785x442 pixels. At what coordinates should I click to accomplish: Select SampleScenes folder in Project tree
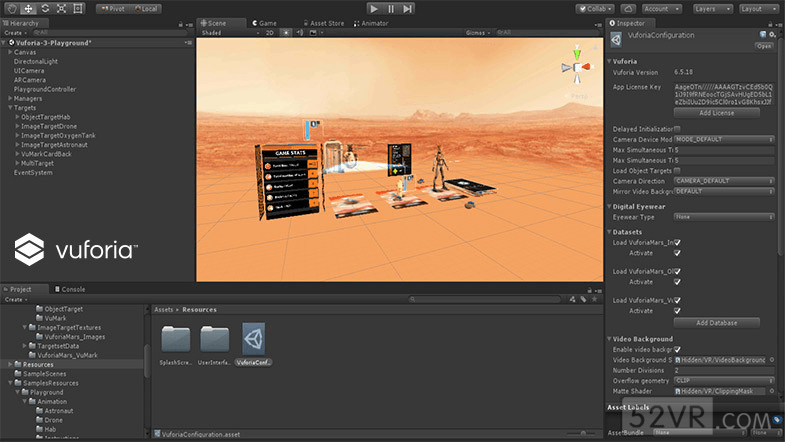tap(44, 374)
